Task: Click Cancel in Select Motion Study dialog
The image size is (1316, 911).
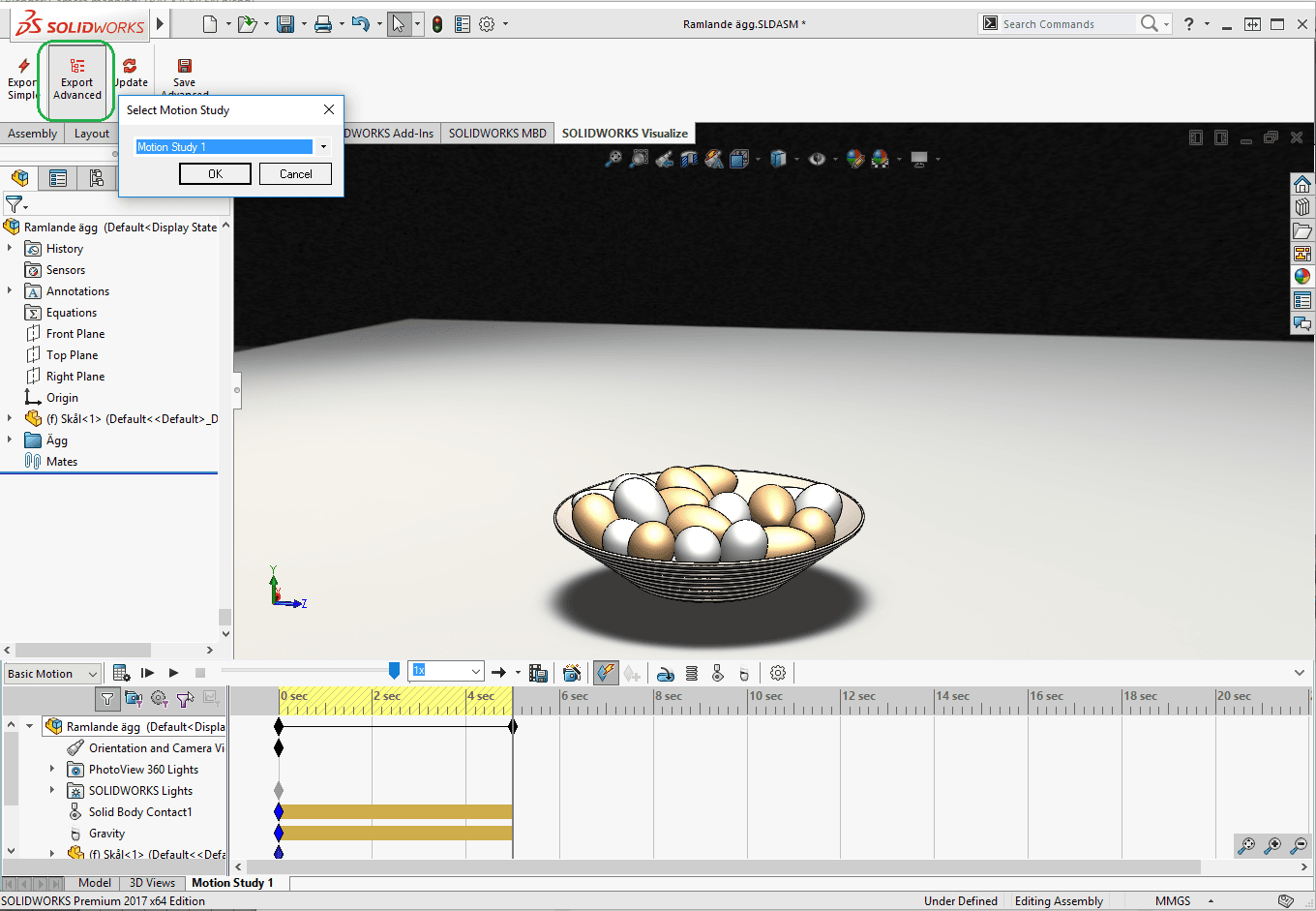Action: [x=295, y=174]
